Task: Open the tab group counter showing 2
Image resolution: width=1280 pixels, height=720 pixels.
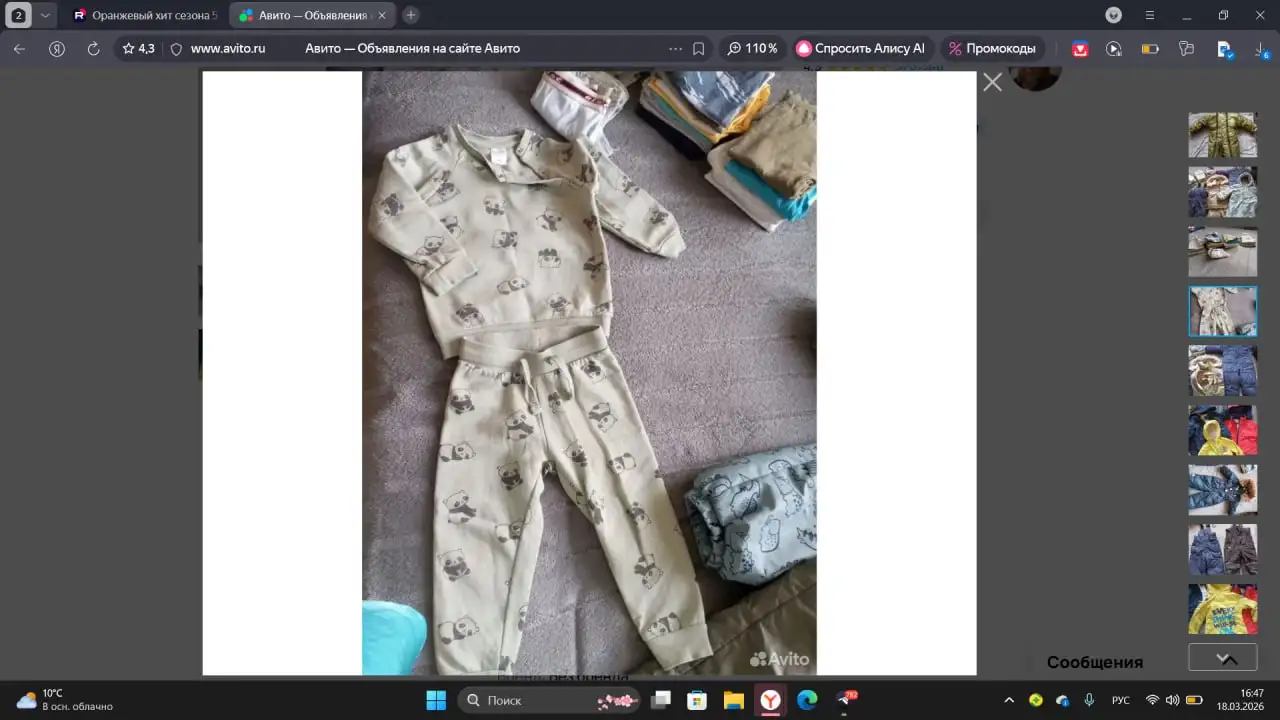Action: tap(18, 15)
